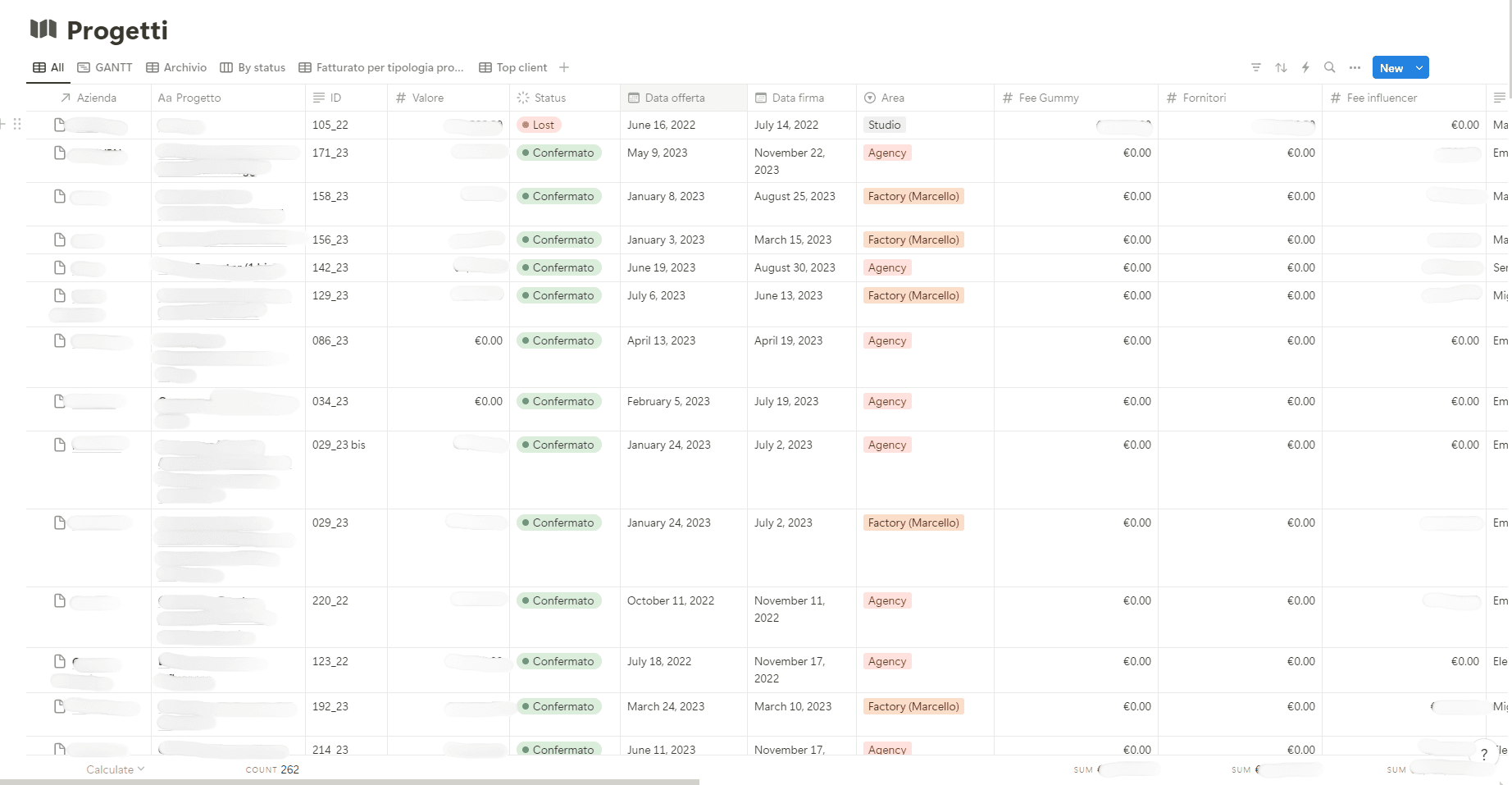Switch to the All view tab

coord(48,67)
